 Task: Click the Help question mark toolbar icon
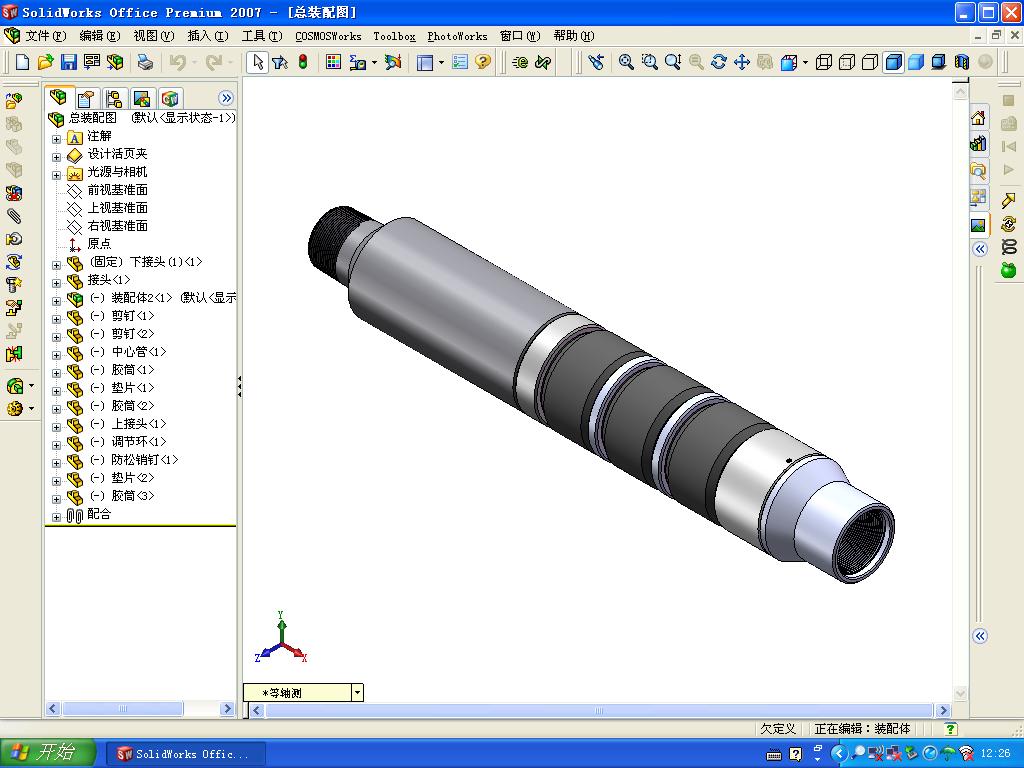(483, 62)
